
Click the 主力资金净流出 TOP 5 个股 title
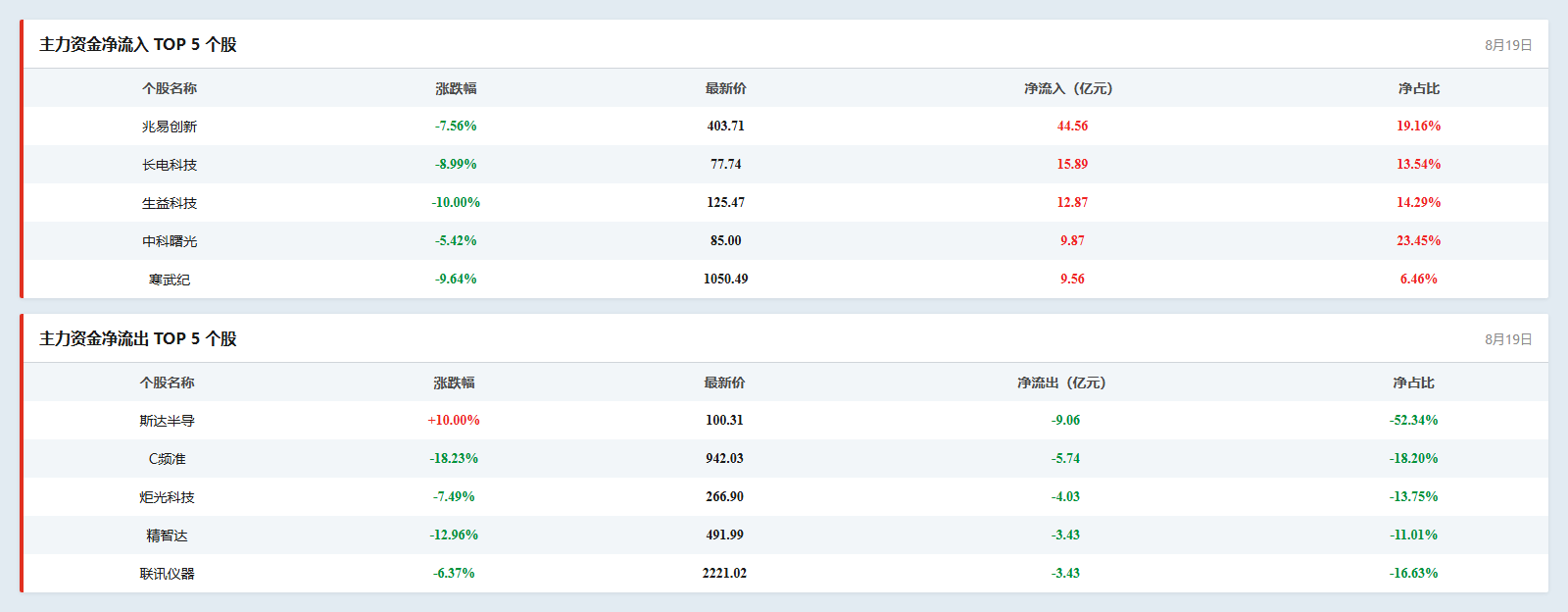[x=138, y=338]
